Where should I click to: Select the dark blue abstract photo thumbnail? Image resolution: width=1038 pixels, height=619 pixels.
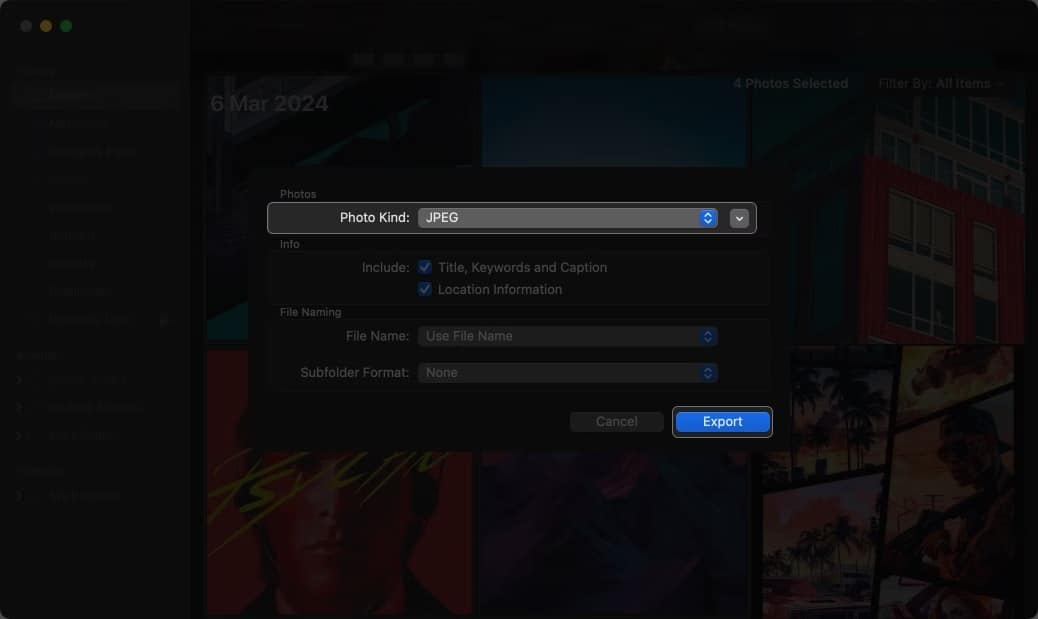point(614,533)
